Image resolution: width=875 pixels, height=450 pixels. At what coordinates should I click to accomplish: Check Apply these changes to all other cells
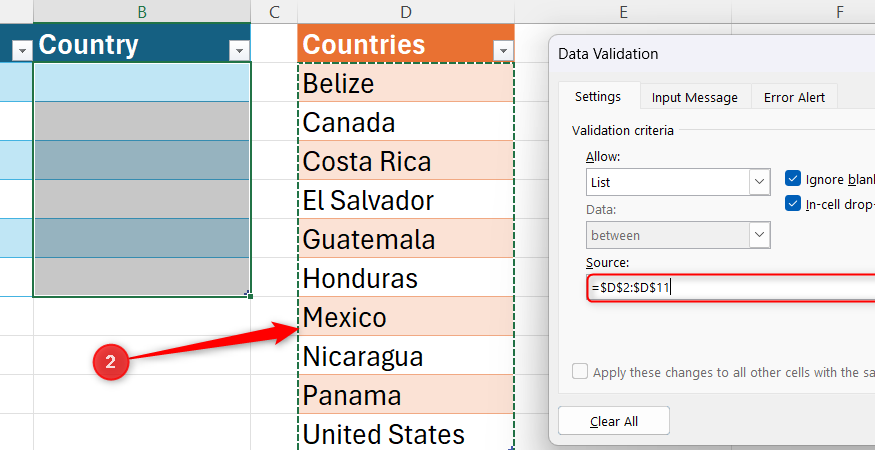pyautogui.click(x=580, y=372)
